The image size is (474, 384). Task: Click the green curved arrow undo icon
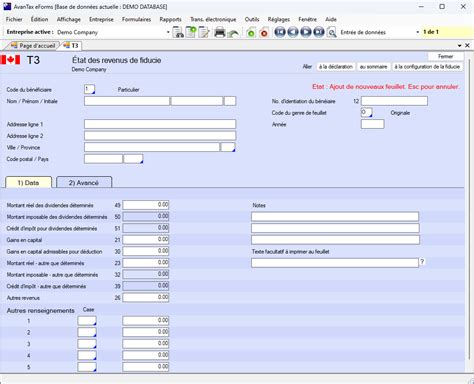pyautogui.click(x=233, y=33)
